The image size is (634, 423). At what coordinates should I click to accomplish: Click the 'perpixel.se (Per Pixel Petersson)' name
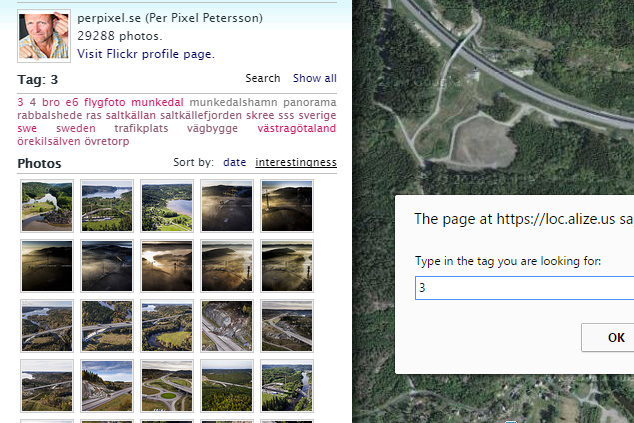(170, 18)
